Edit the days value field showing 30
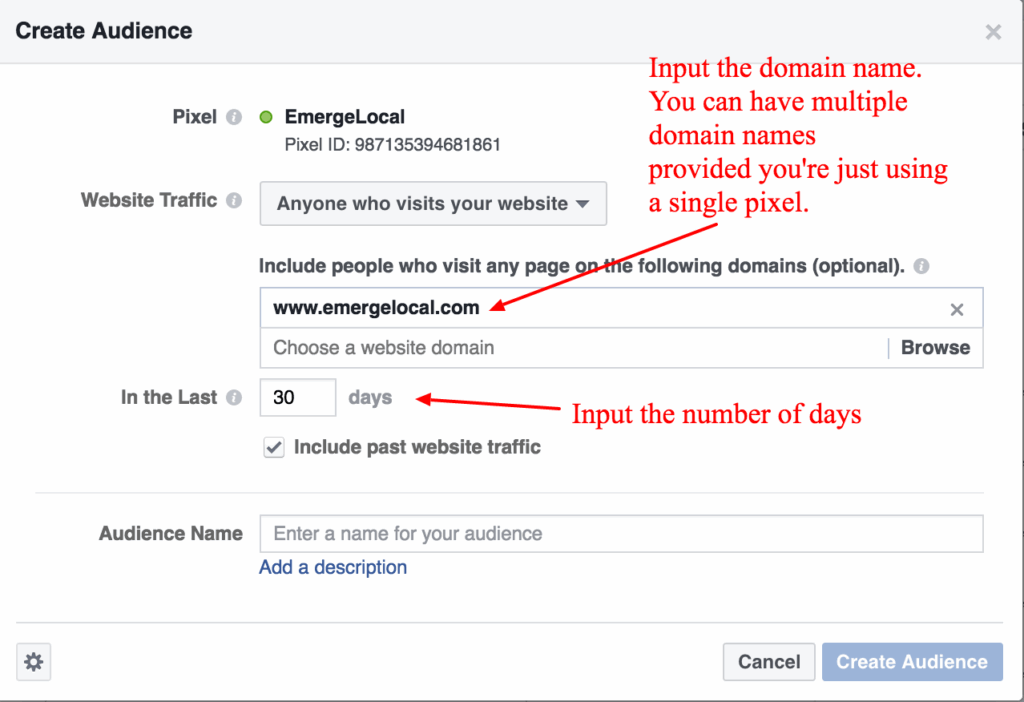The image size is (1024, 702). (297, 397)
